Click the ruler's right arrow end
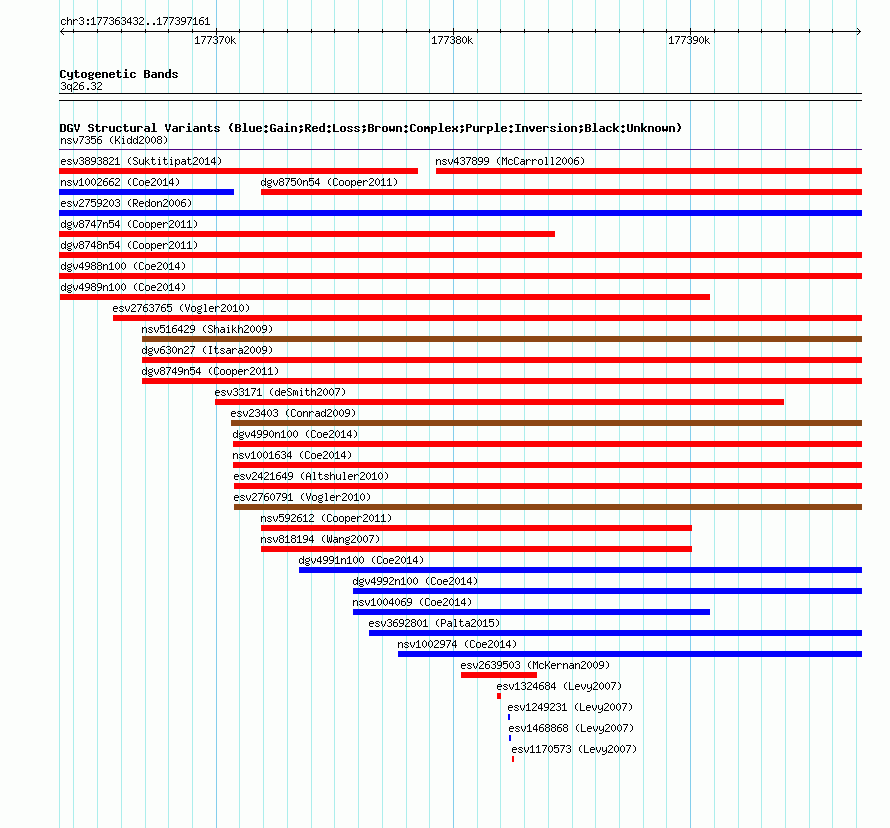 (x=859, y=32)
